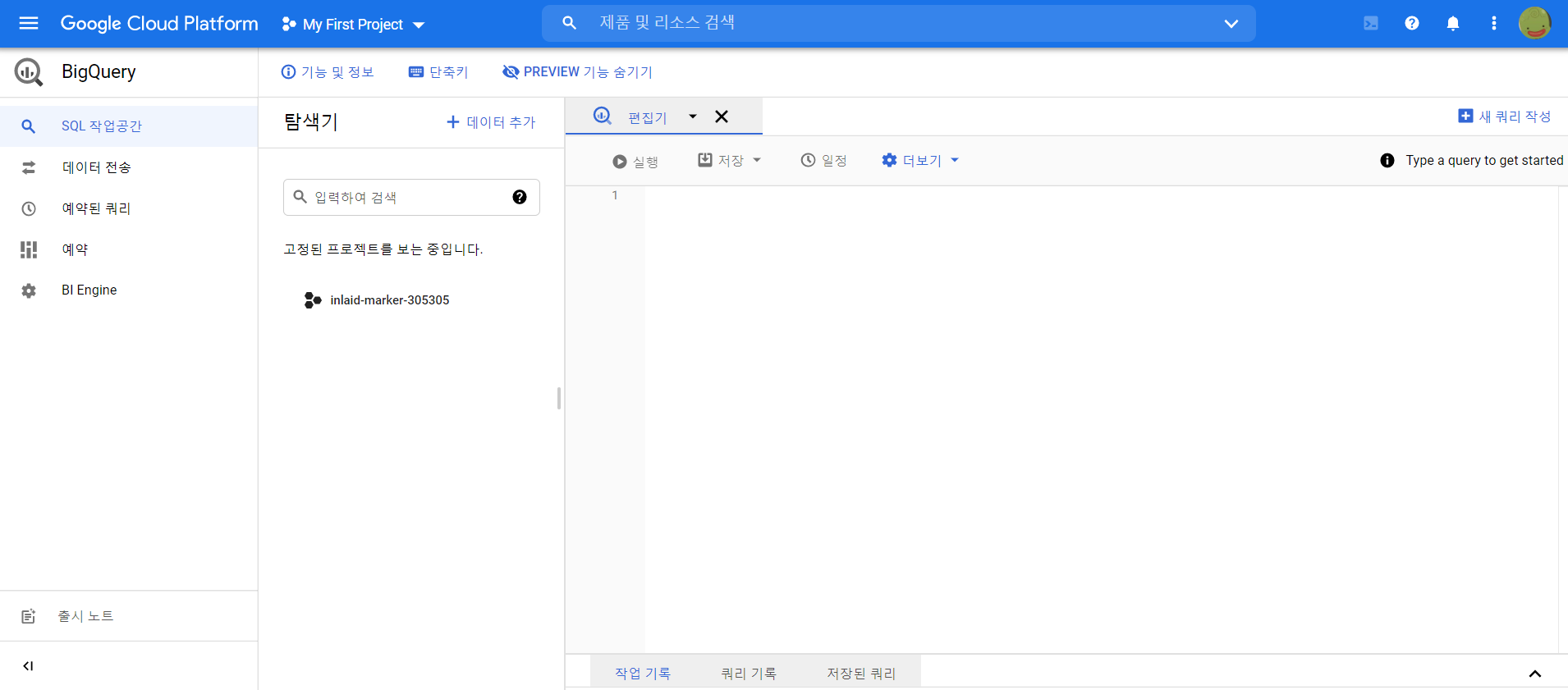
Task: Open 예약된 쿼리 in the sidebar
Action: pyautogui.click(x=129, y=208)
